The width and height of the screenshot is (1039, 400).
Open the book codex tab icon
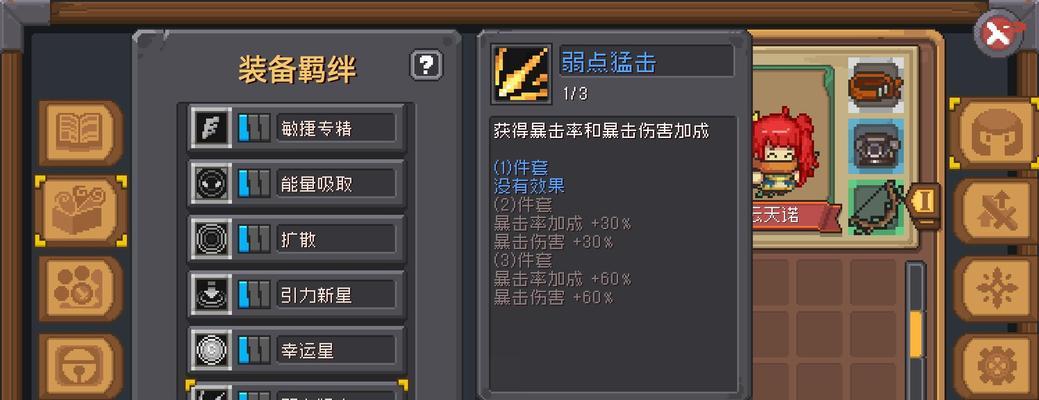(x=81, y=132)
